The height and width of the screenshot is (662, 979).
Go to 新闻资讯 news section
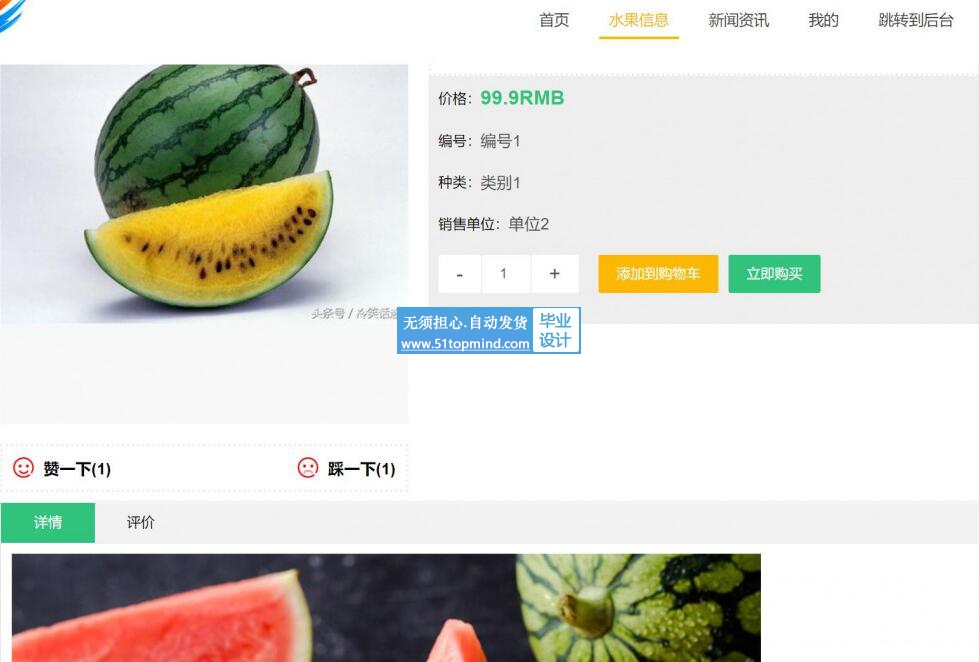pyautogui.click(x=739, y=20)
